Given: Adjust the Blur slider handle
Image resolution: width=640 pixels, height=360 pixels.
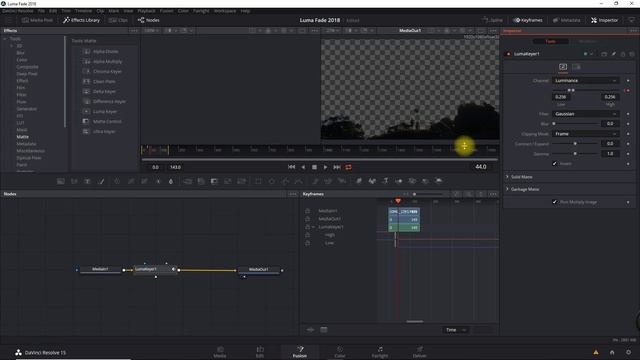Looking at the screenshot, I should [x=554, y=124].
